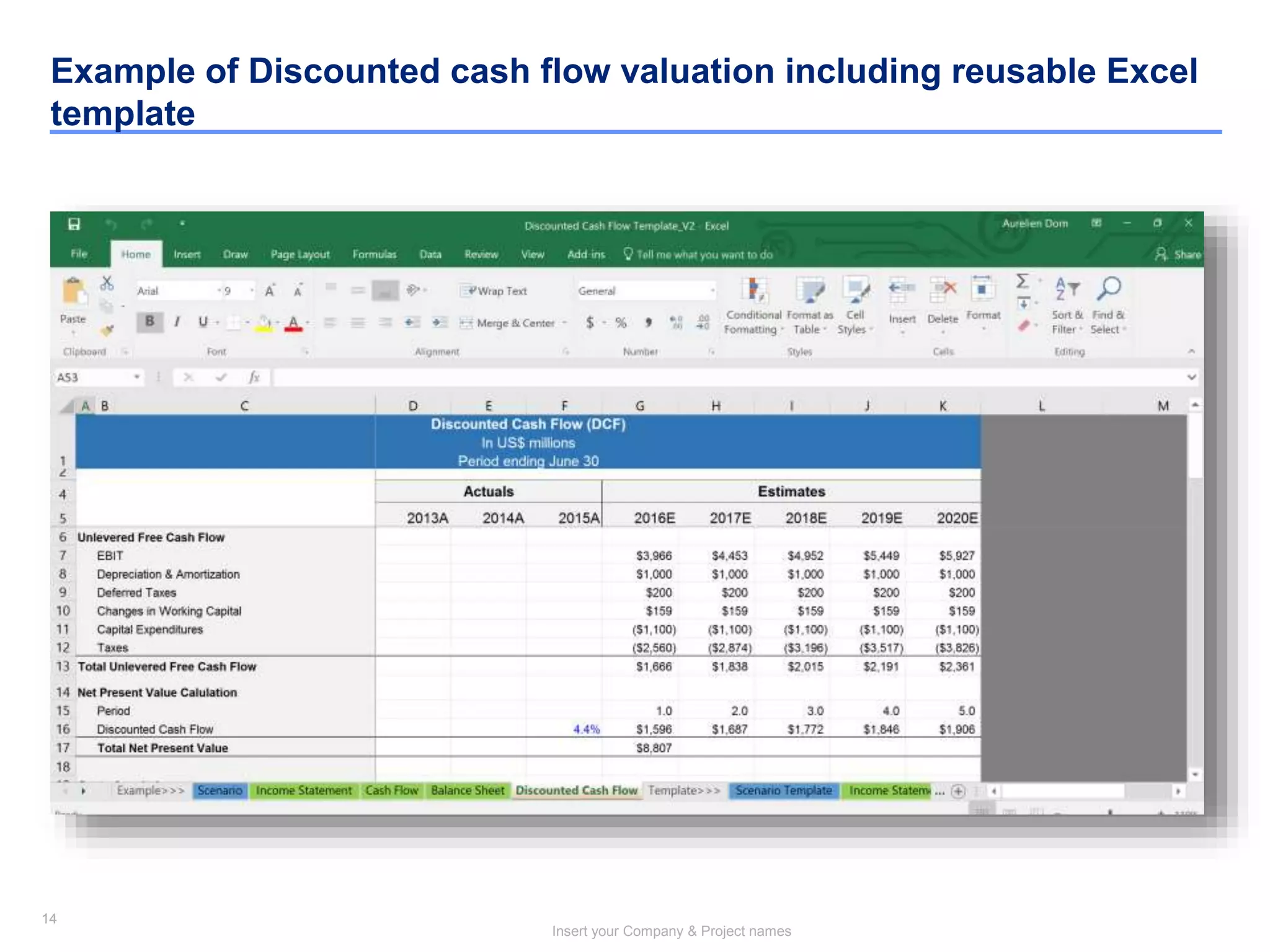Click the AutoSum sigma icon
Viewport: 1270px width, 952px height.
[x=1023, y=282]
